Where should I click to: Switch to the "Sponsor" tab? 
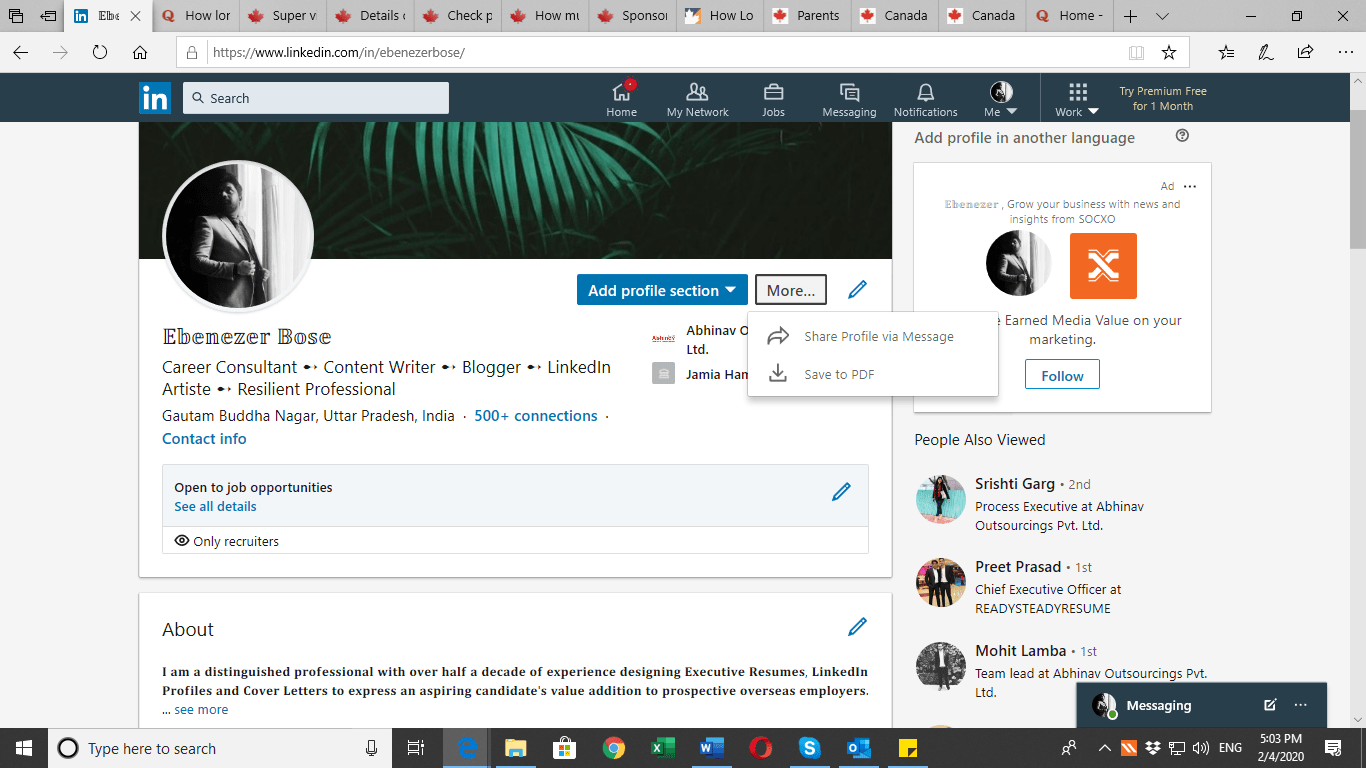pos(633,16)
